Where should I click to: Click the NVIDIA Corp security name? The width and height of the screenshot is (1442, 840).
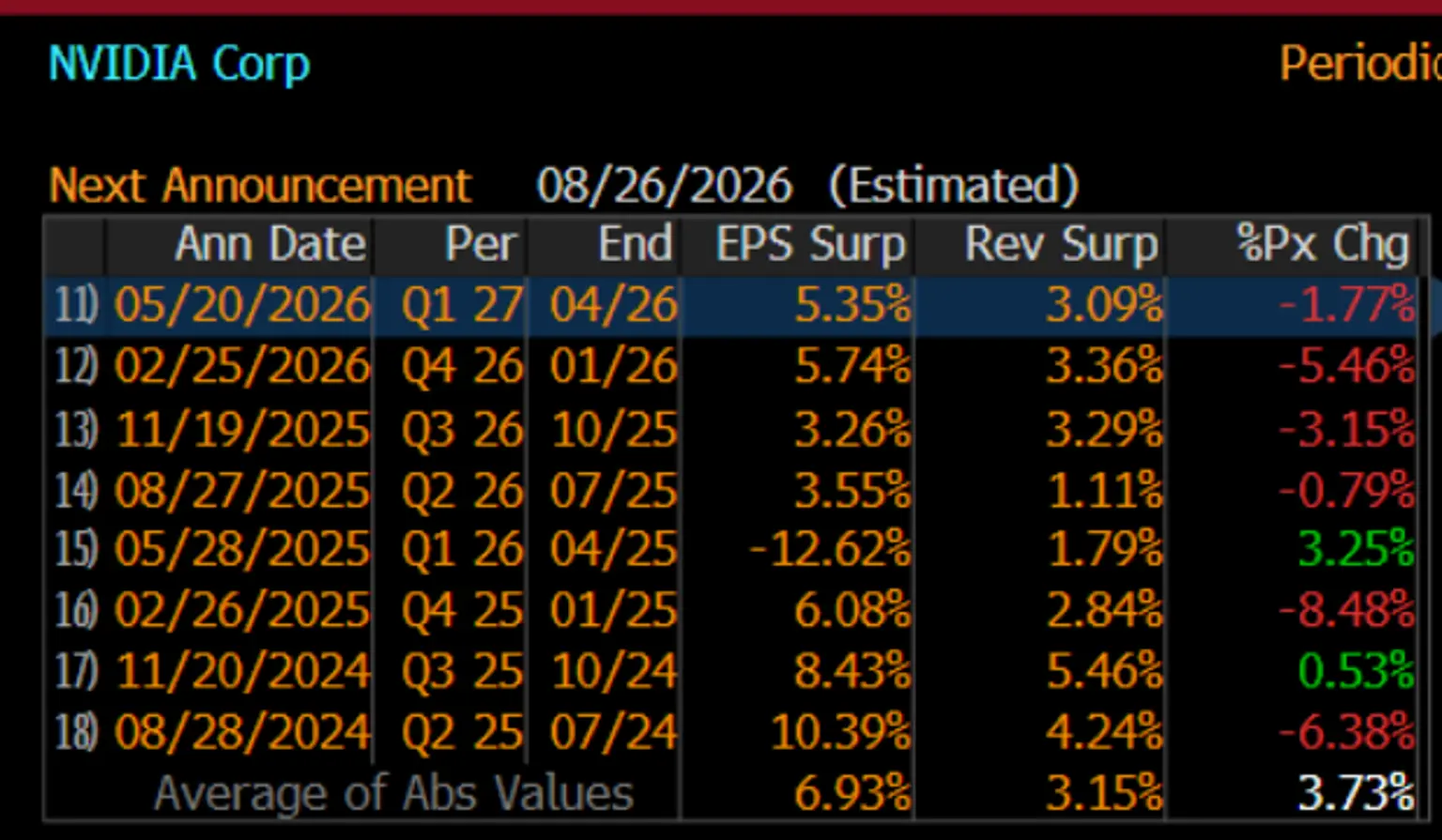click(x=178, y=65)
